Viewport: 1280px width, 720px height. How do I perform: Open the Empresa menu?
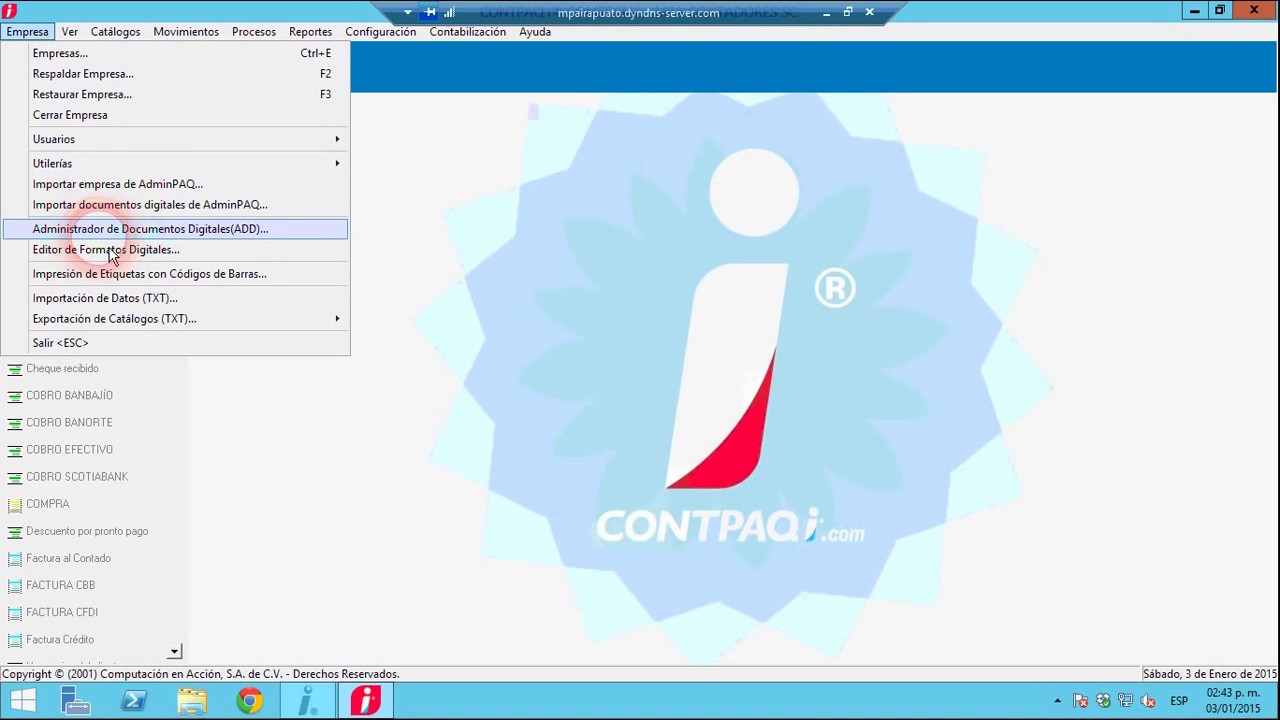pos(27,32)
